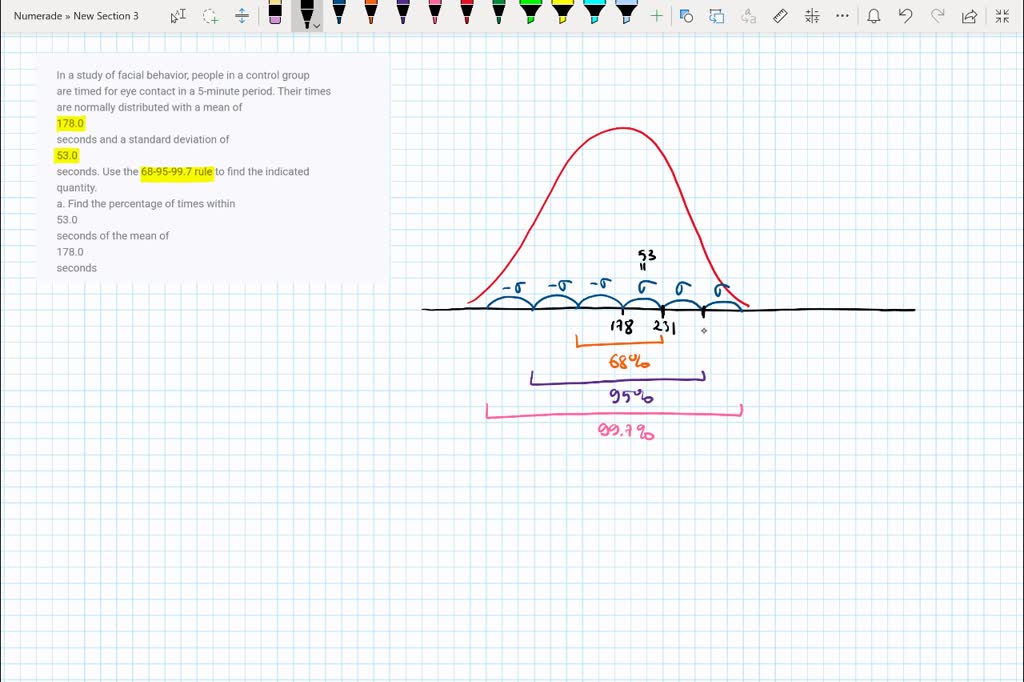This screenshot has width=1024, height=682.
Task: Click the highlighted 53.0 standard deviation value
Action: pos(67,155)
